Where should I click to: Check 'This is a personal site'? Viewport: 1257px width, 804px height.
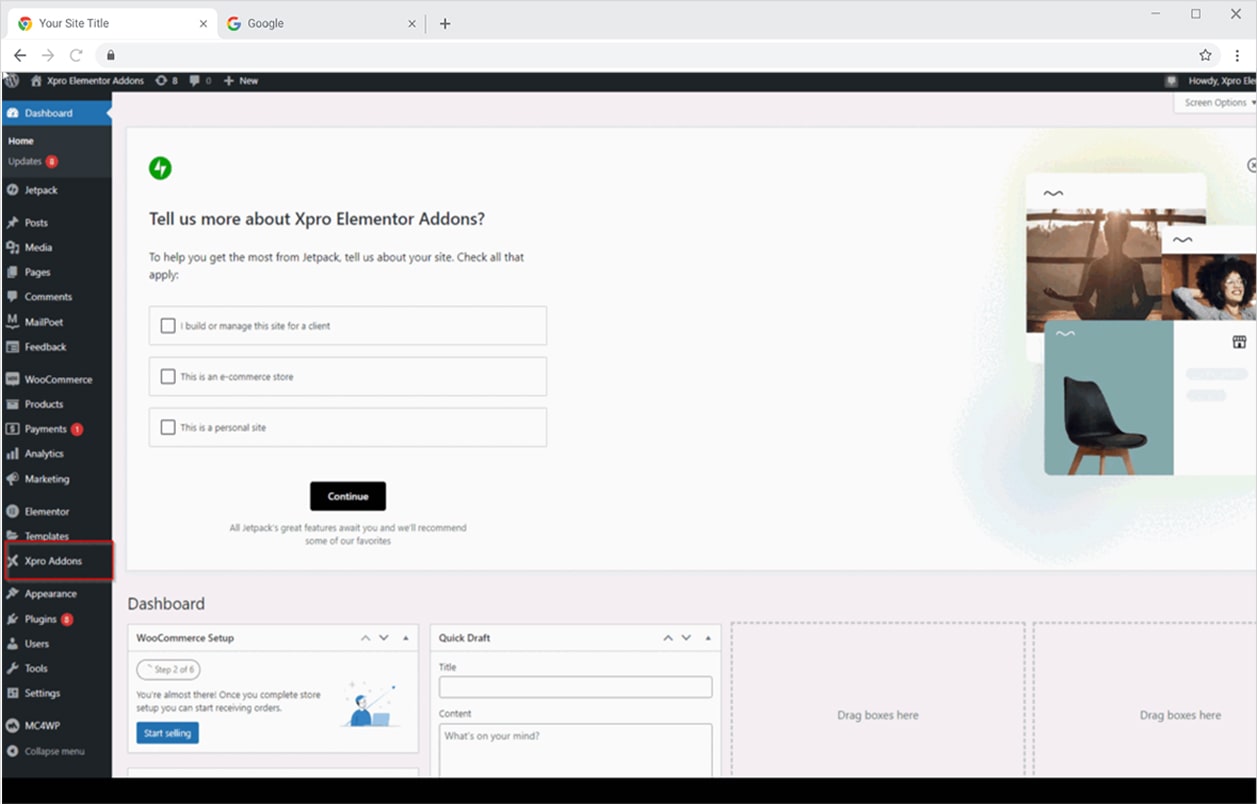click(168, 428)
